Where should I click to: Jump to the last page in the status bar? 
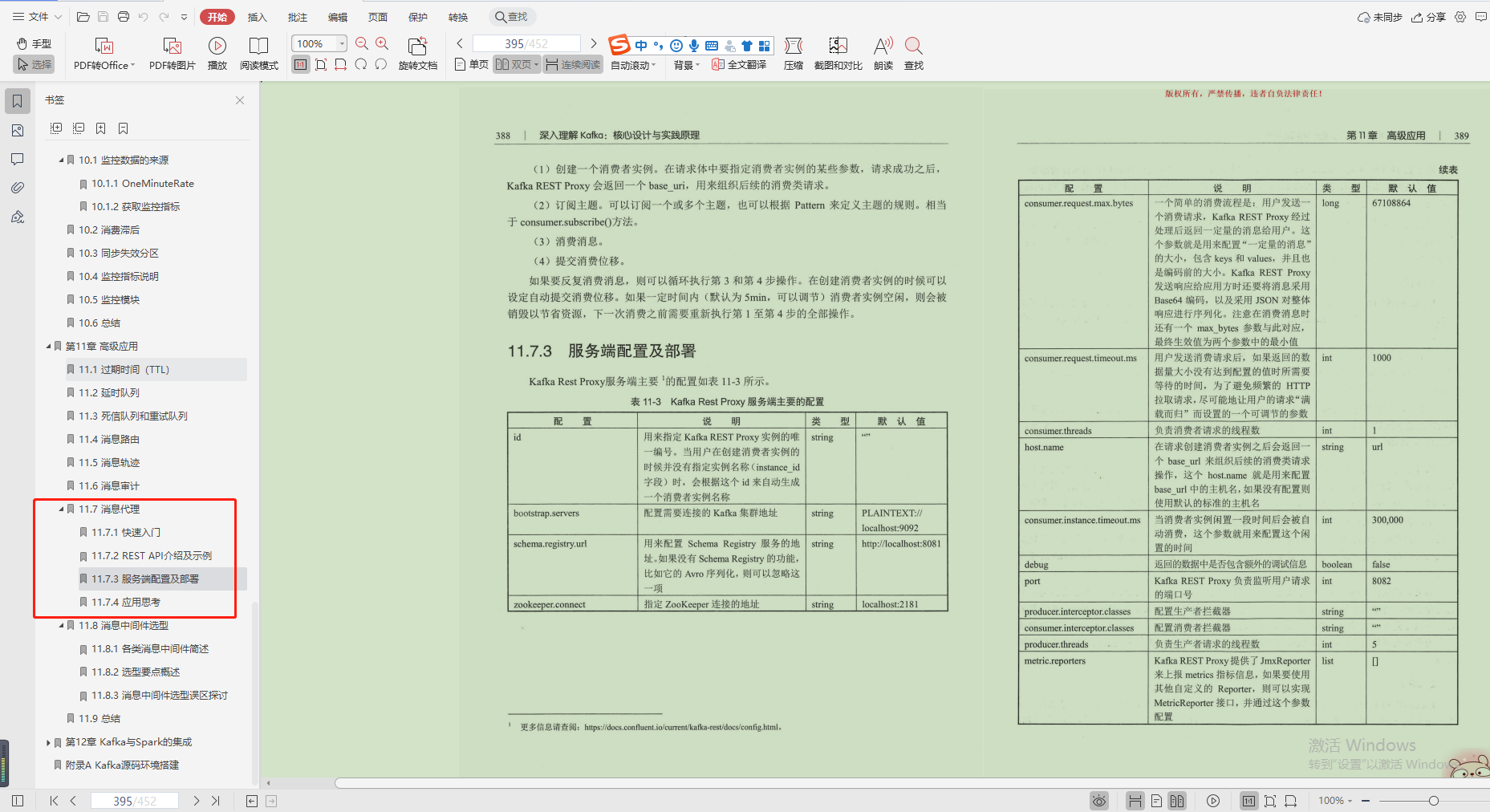(216, 801)
